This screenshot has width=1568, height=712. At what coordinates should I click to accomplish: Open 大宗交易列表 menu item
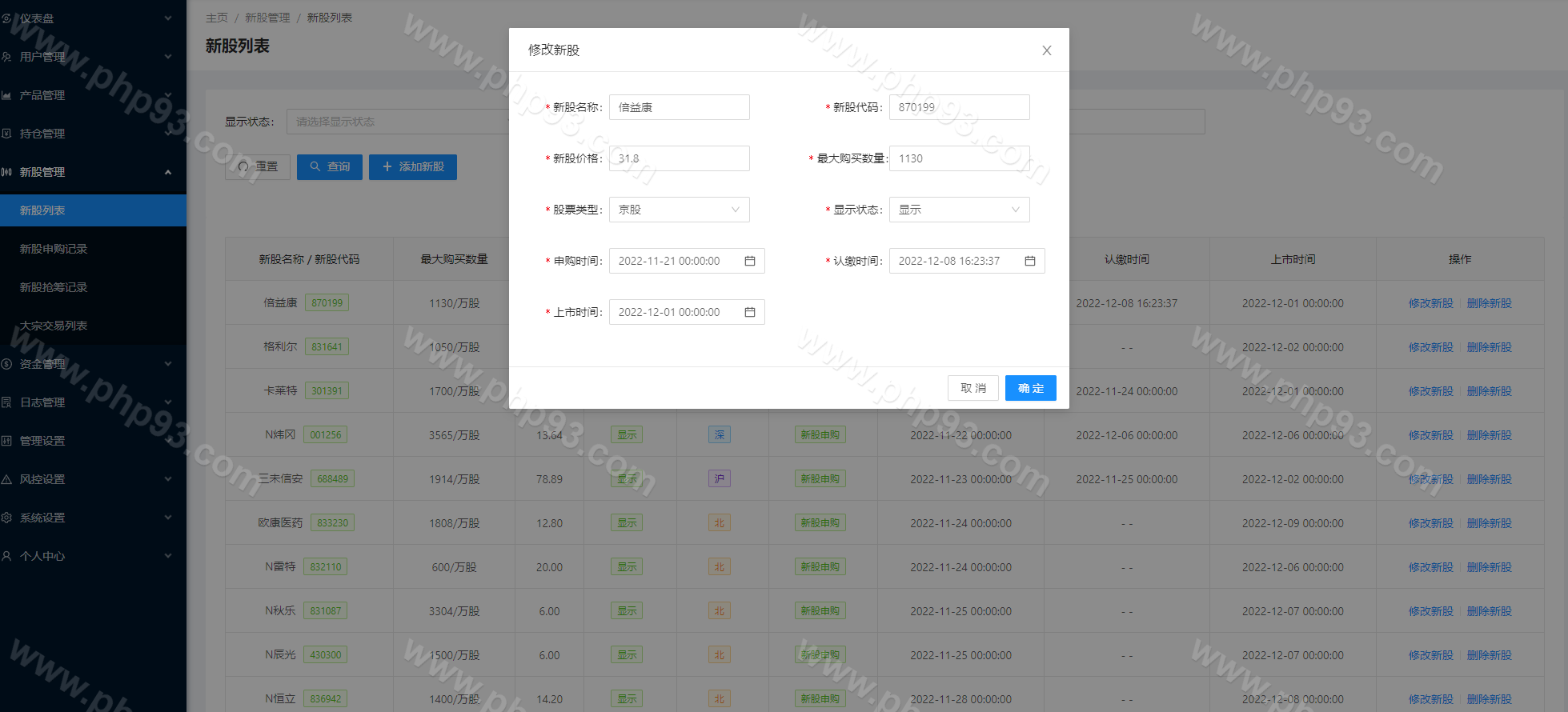(54, 326)
